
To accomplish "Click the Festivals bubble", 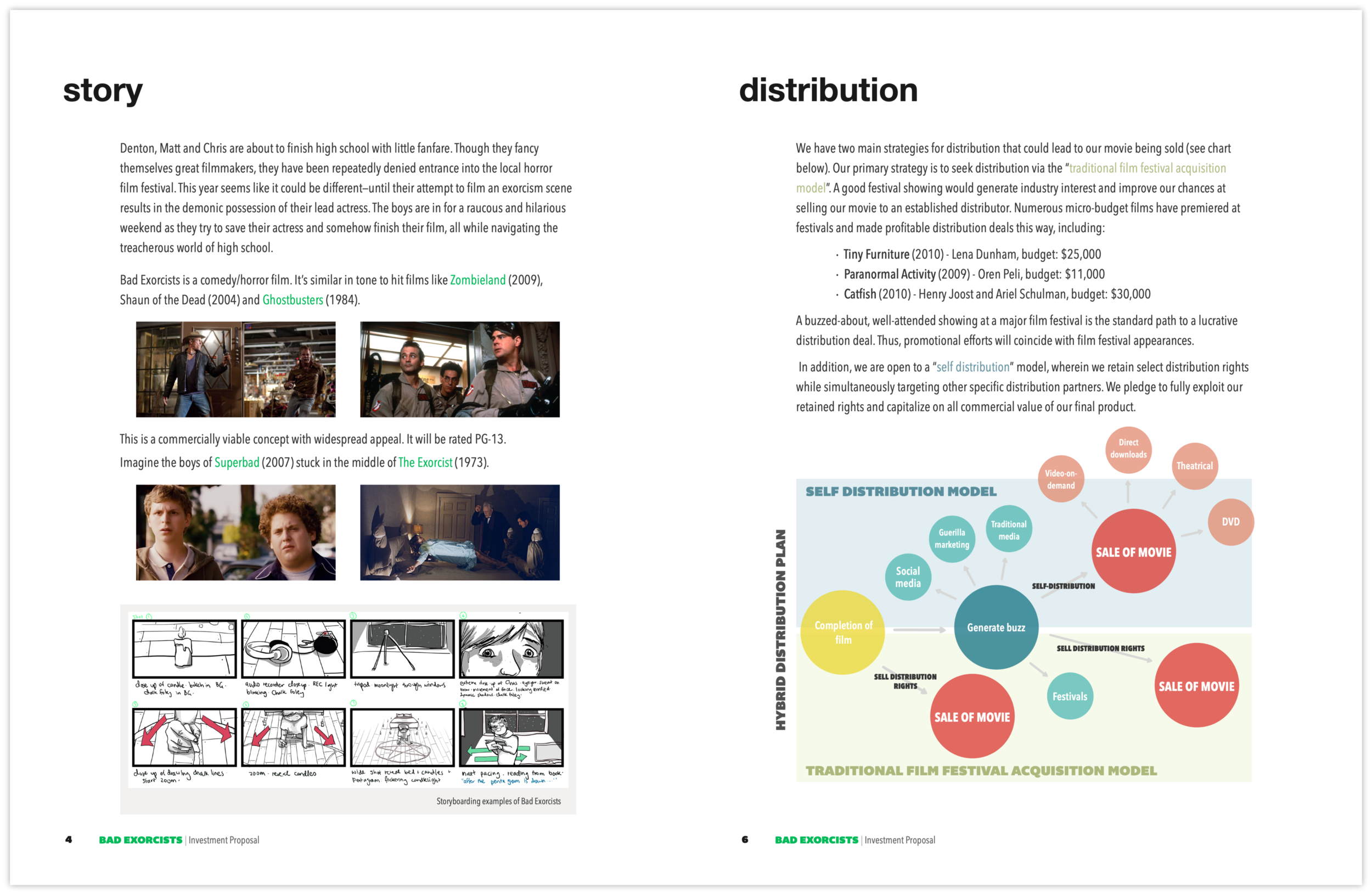I will click(1070, 696).
